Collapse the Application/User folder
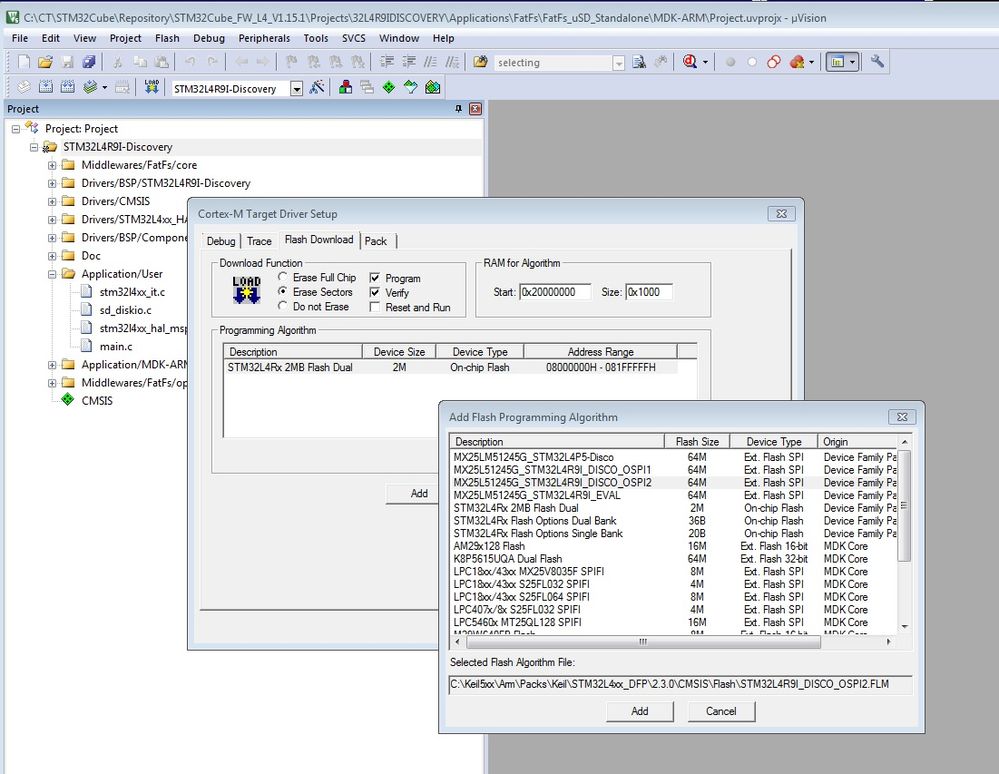Screen dimensions: 999x774 pos(52,274)
